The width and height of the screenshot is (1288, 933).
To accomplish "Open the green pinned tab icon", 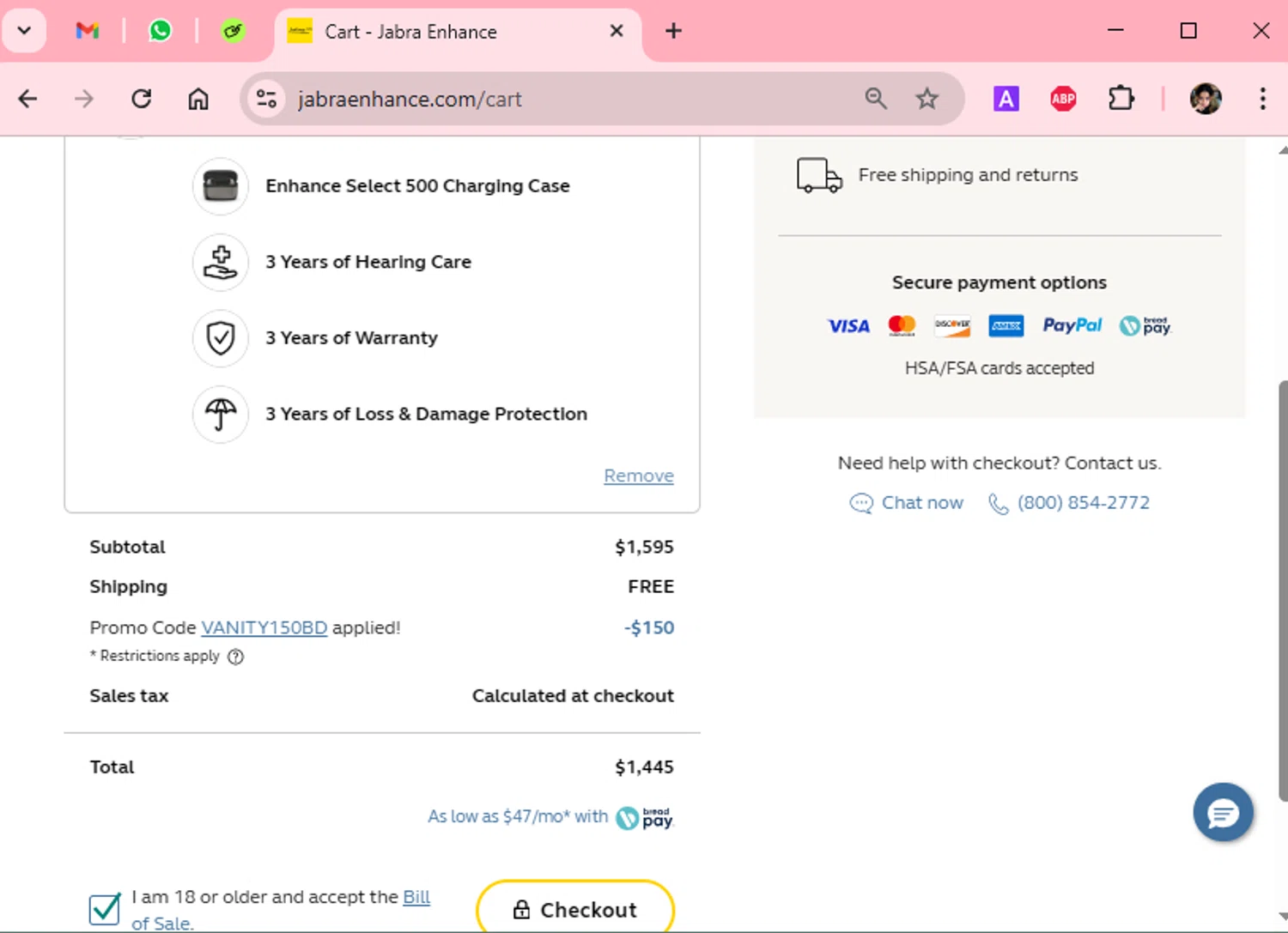I will click(x=233, y=32).
